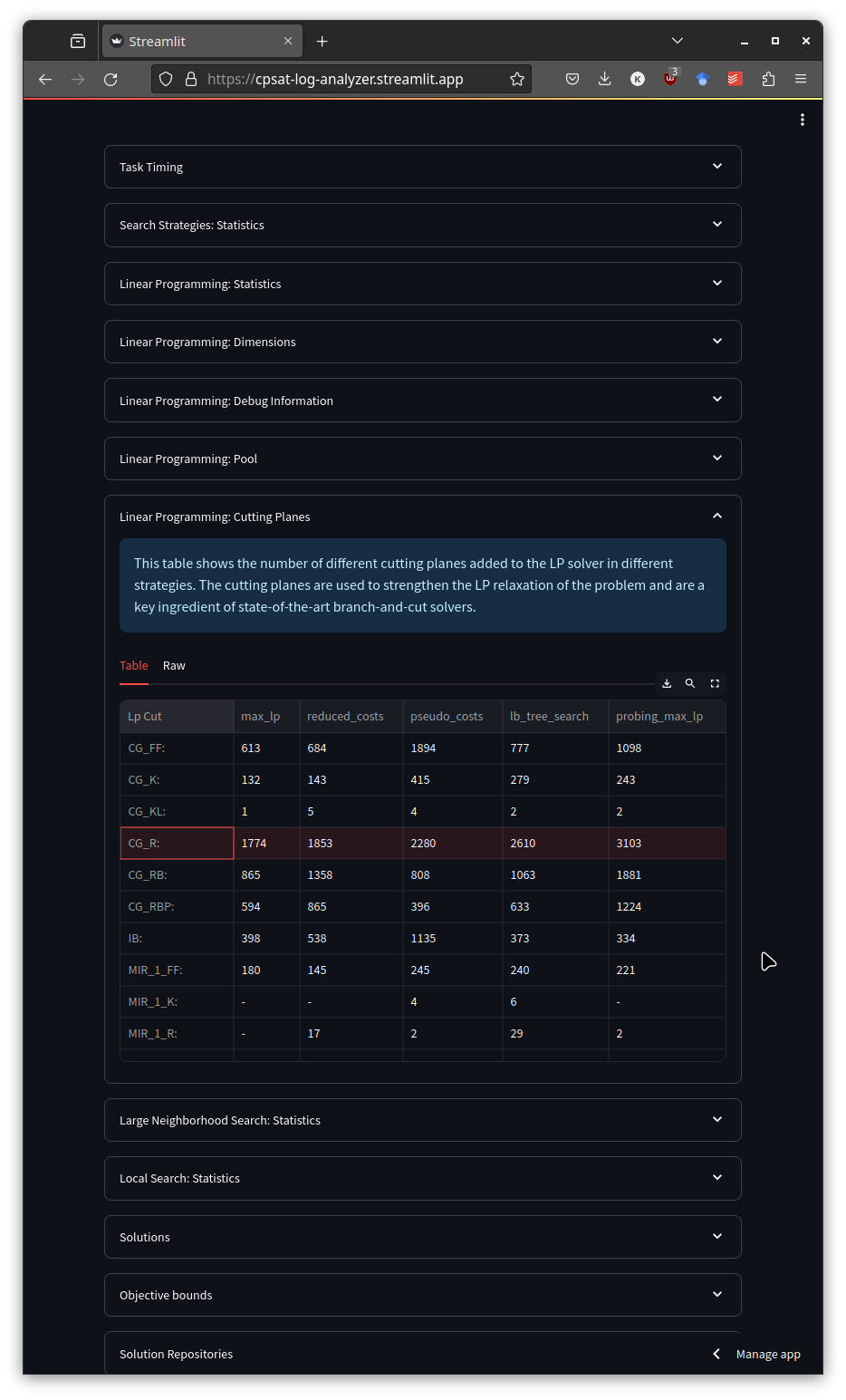Viewport: 846px width, 1400px height.
Task: Click value 1135 in IB row
Action: tap(452, 939)
